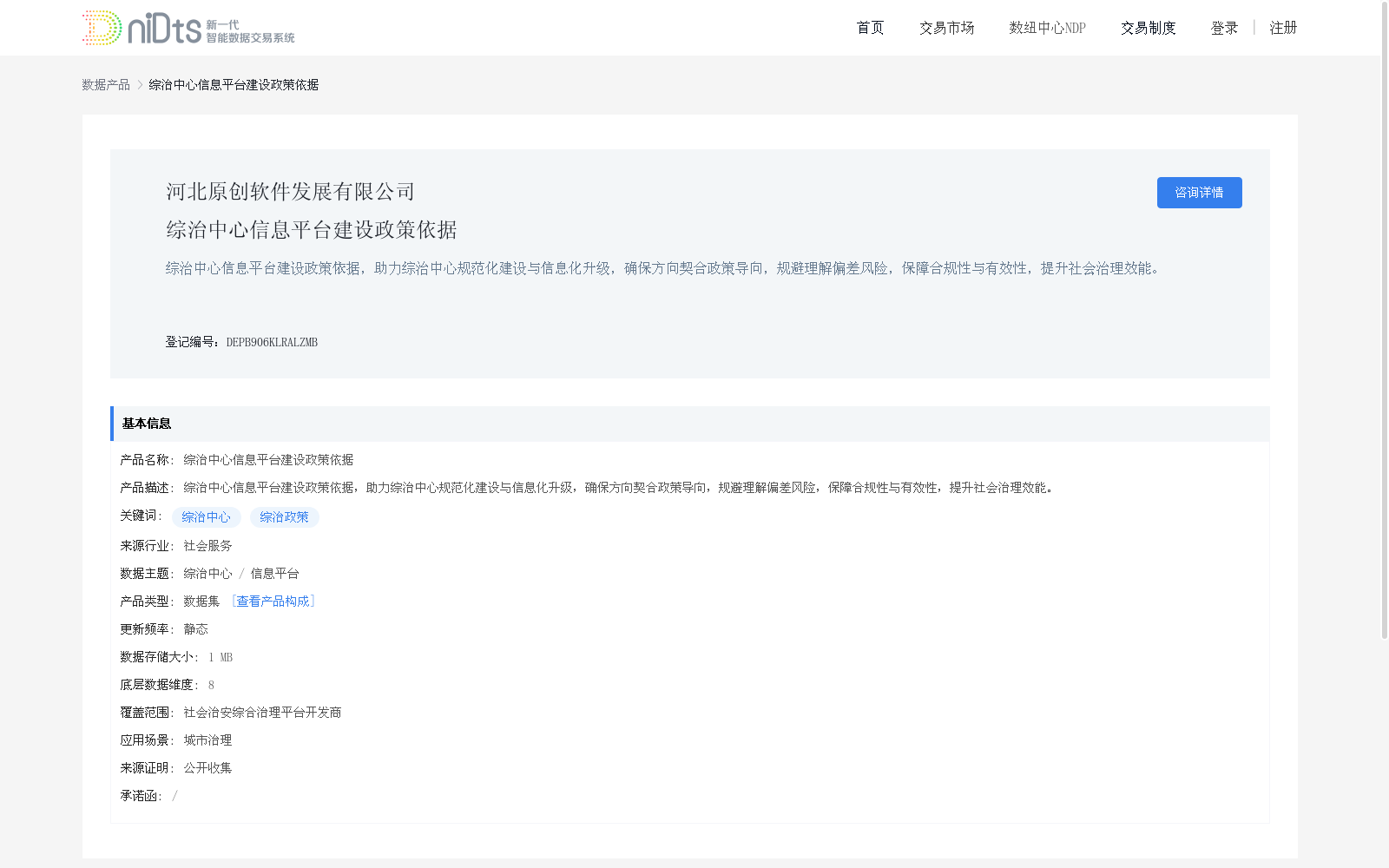1389x868 pixels.
Task: Click the 社会服务 industry value
Action: pyautogui.click(x=207, y=545)
